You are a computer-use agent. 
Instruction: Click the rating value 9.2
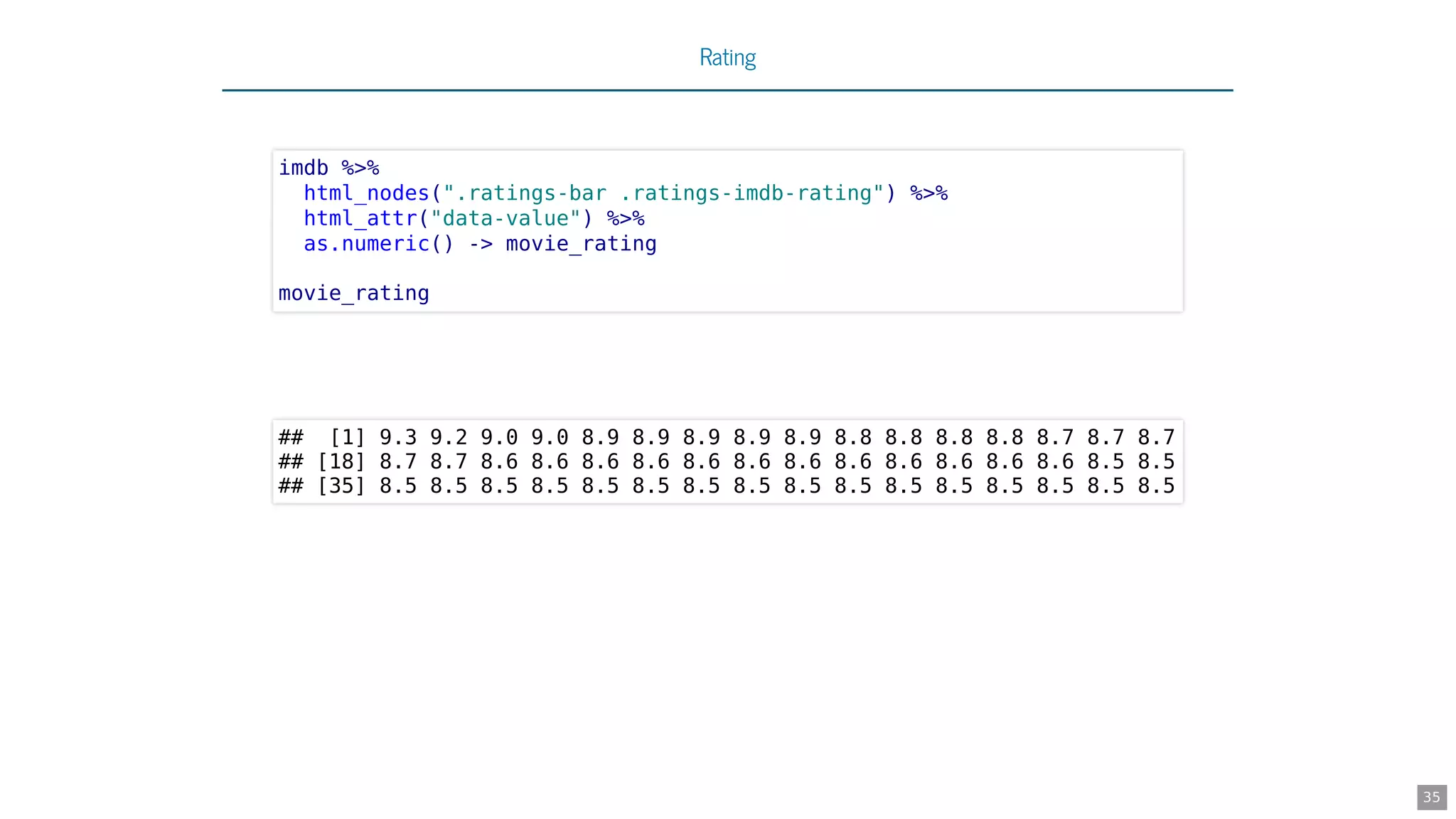click(x=449, y=437)
